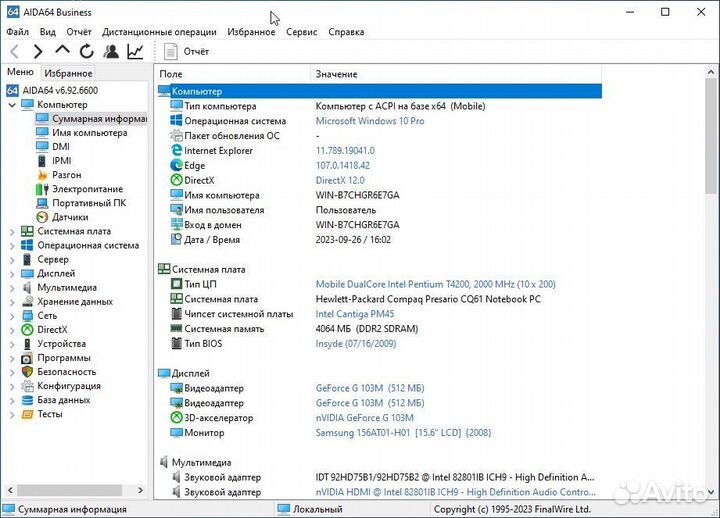The image size is (720, 518).
Task: Switch to the Меню side panel tab
Action: click(20, 72)
